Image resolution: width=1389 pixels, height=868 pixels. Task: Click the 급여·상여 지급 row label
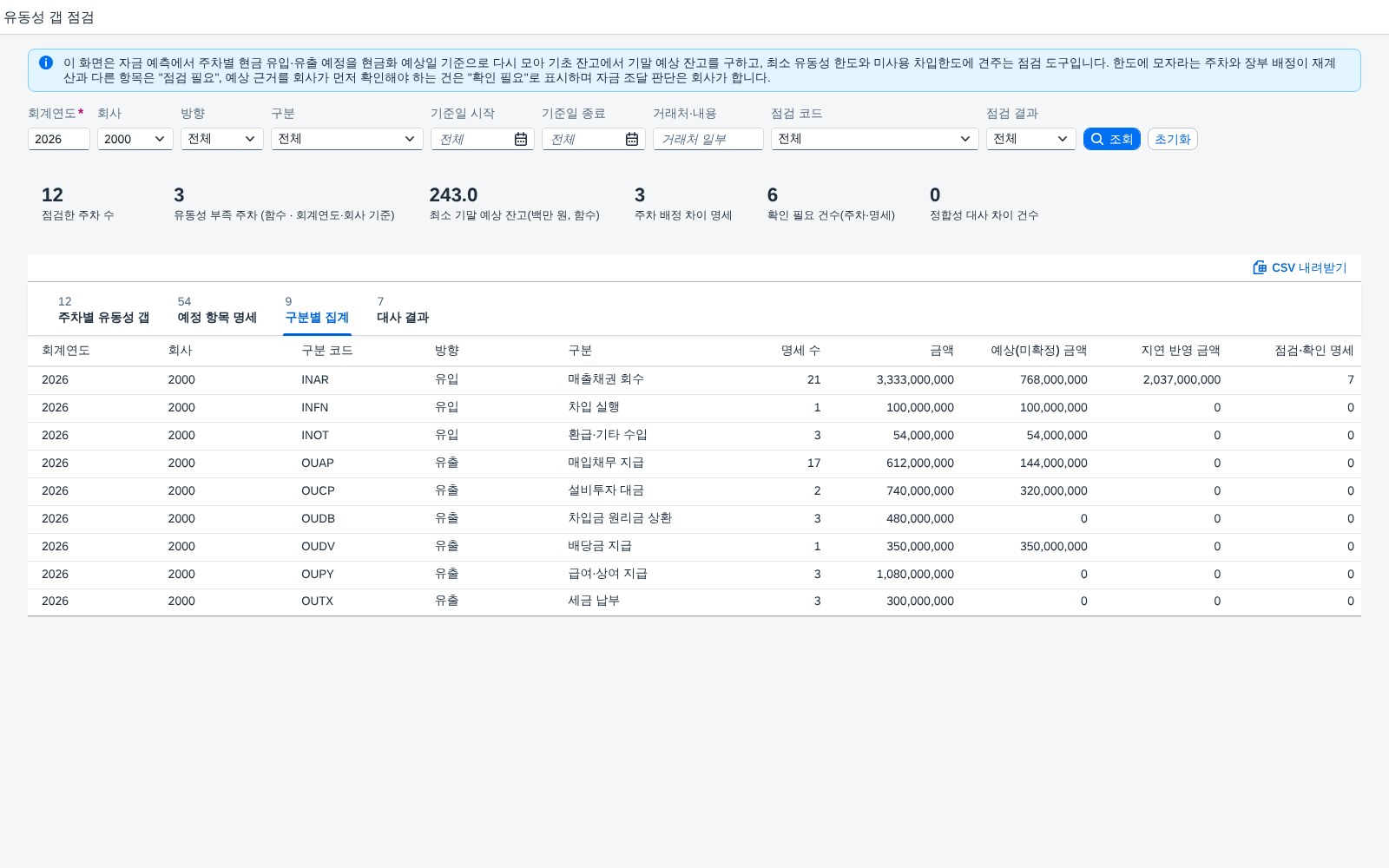pos(608,574)
